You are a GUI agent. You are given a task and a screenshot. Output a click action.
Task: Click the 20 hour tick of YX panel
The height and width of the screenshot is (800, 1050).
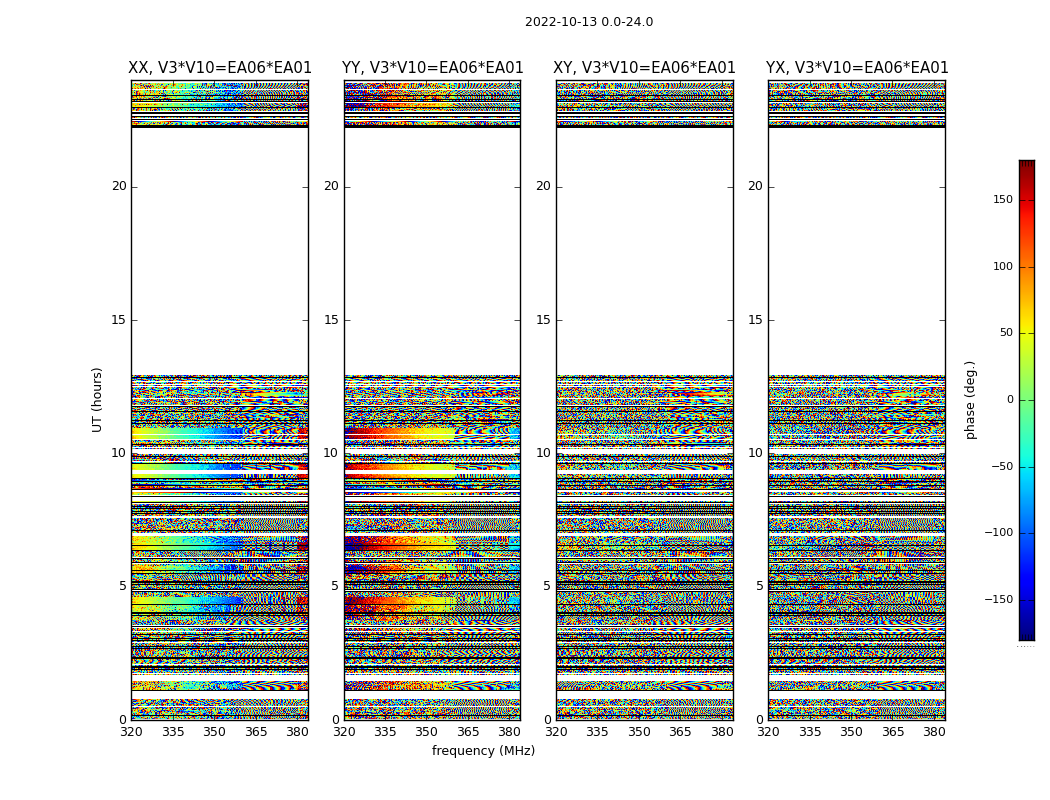click(x=755, y=186)
